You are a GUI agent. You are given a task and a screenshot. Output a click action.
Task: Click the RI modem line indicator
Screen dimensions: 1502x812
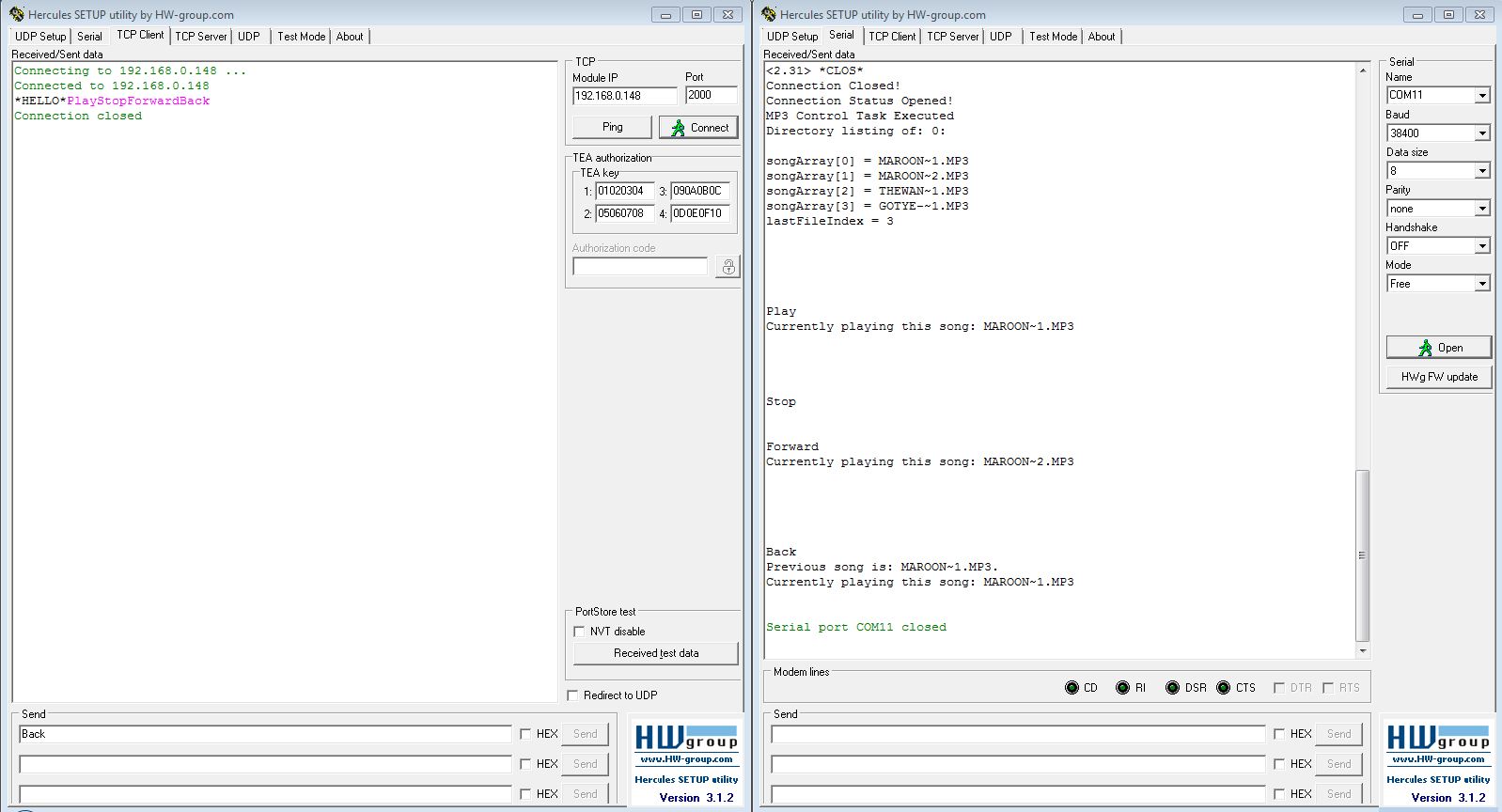coord(1122,688)
